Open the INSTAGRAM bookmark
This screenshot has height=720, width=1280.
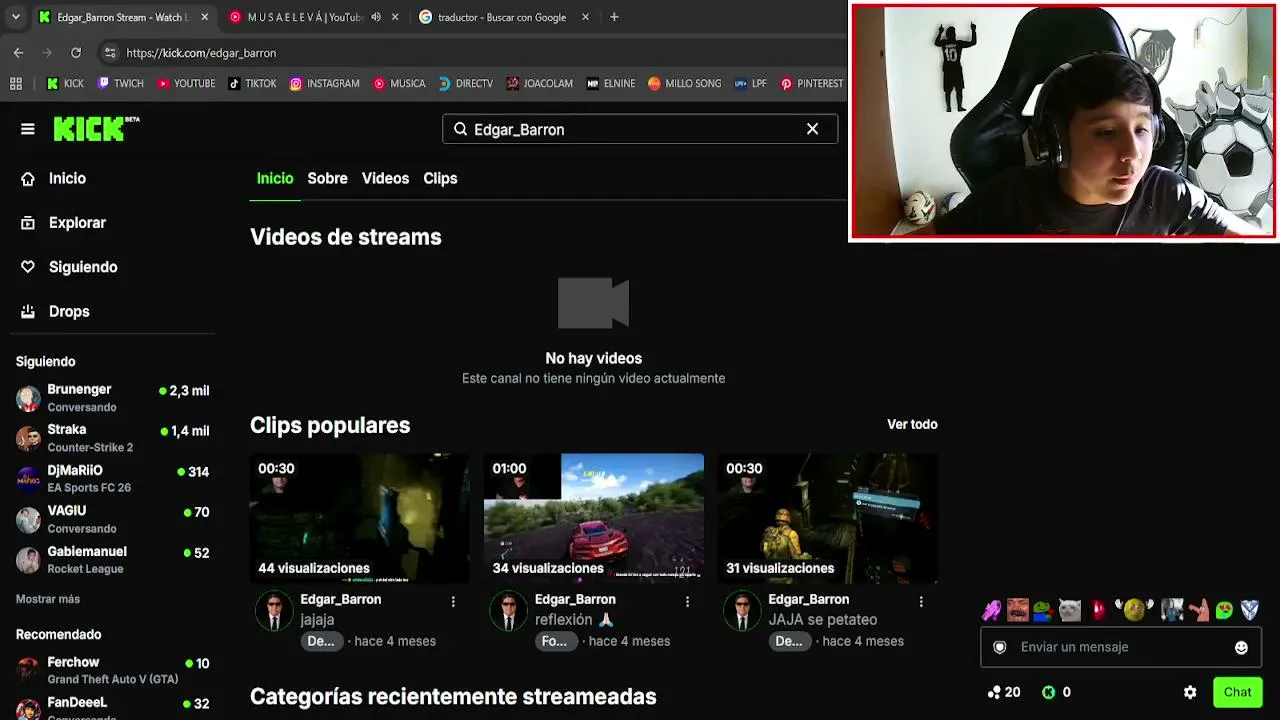point(324,84)
